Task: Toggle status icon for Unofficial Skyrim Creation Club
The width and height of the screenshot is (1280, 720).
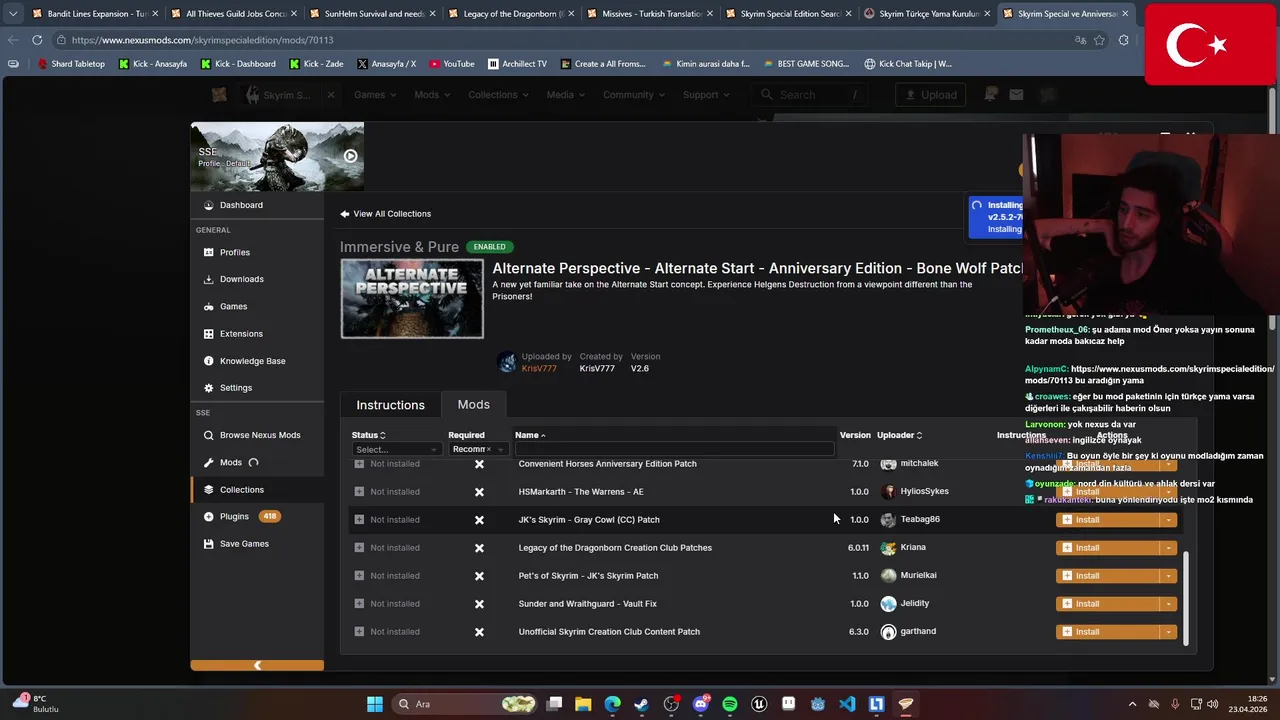Action: (359, 632)
